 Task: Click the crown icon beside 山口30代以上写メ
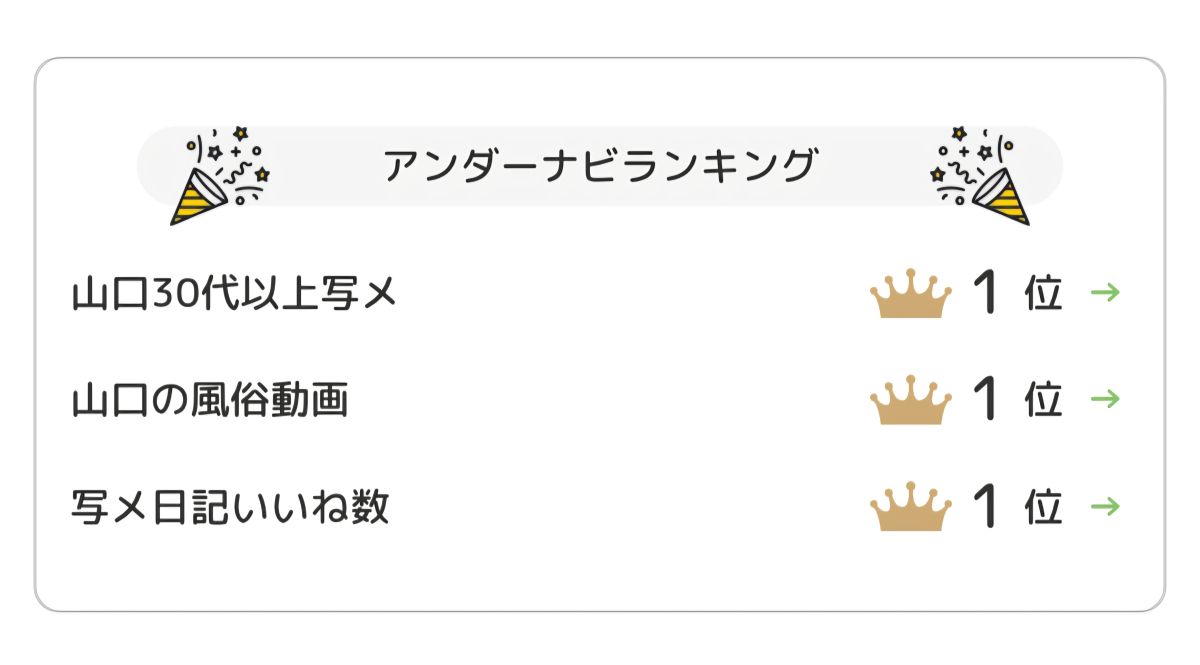click(910, 295)
